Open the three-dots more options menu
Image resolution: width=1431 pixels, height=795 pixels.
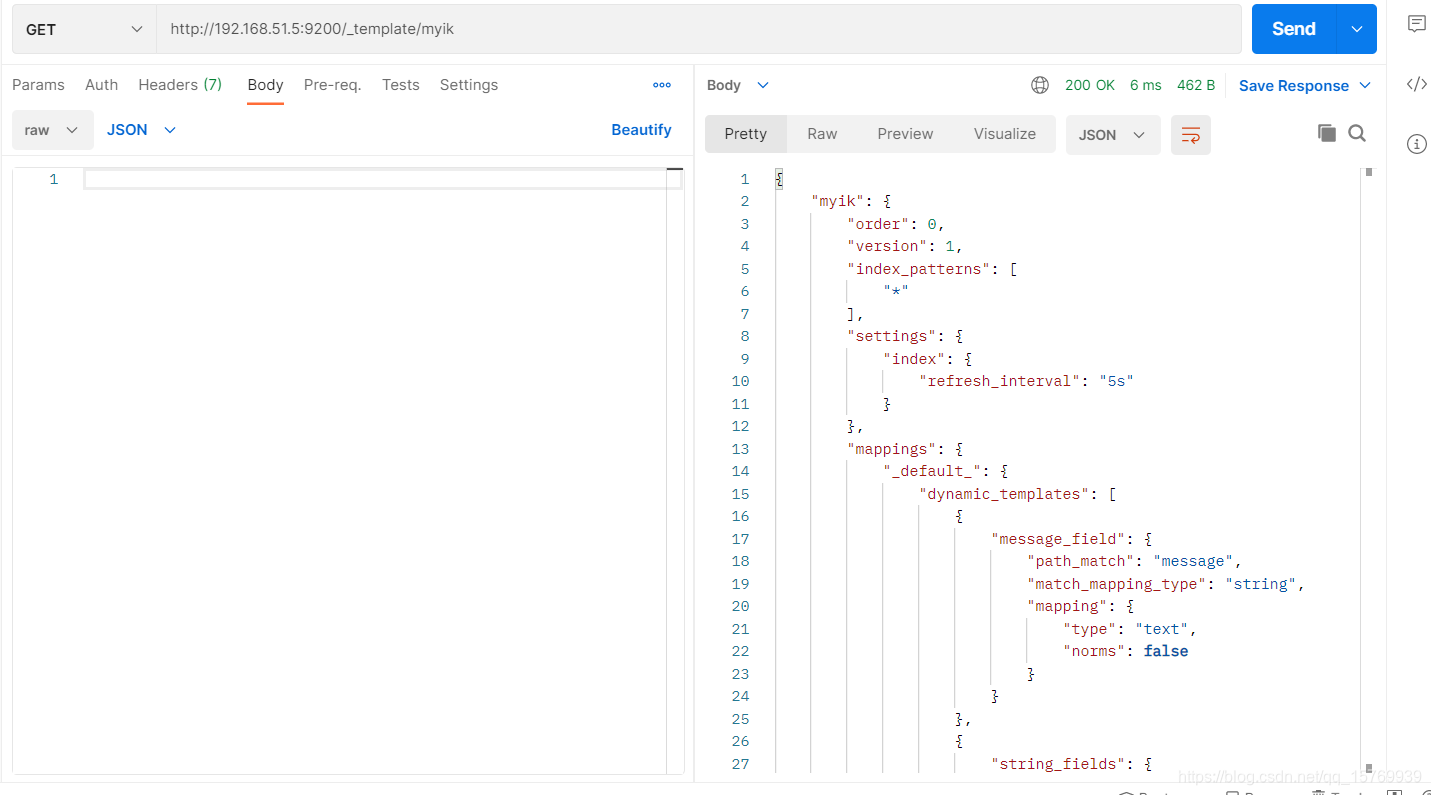coord(661,85)
